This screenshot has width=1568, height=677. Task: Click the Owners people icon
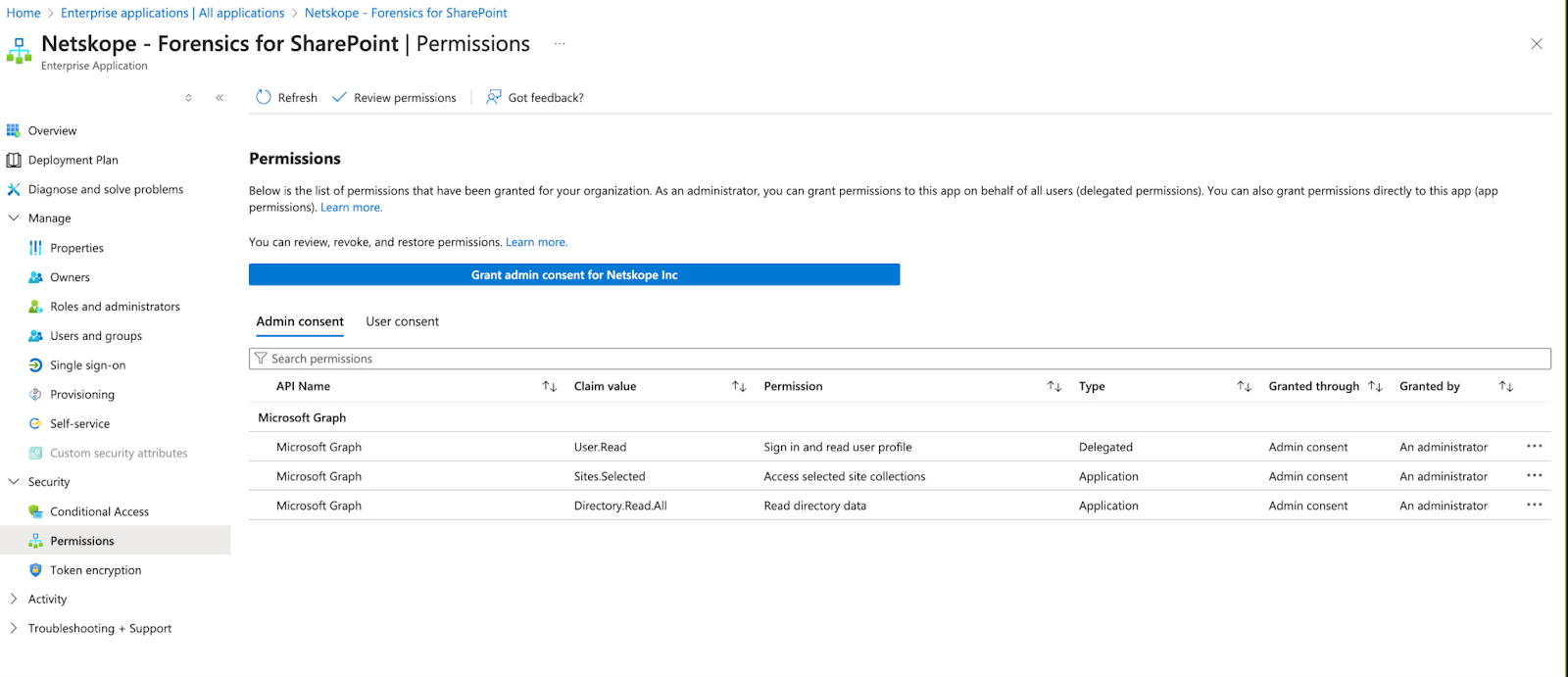point(35,277)
